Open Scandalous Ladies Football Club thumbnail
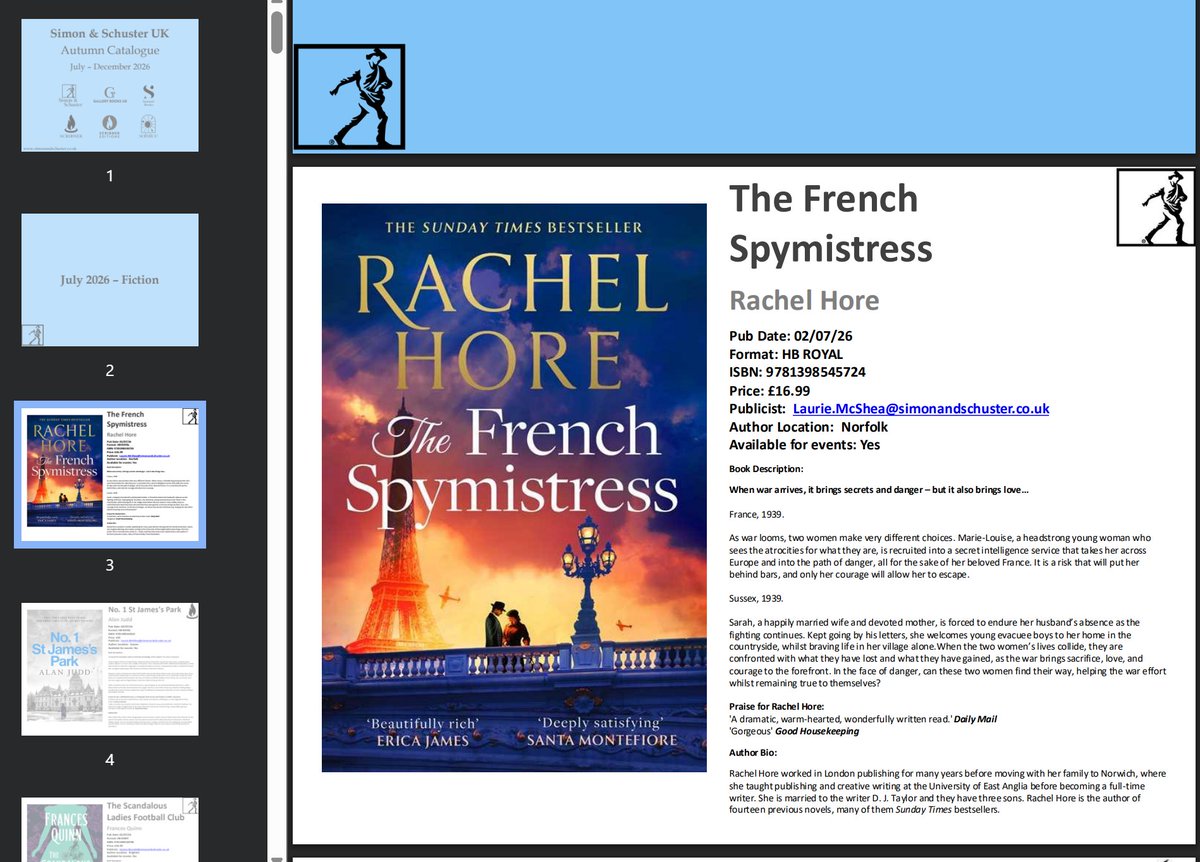Viewport: 1200px width, 862px height. pos(110,829)
